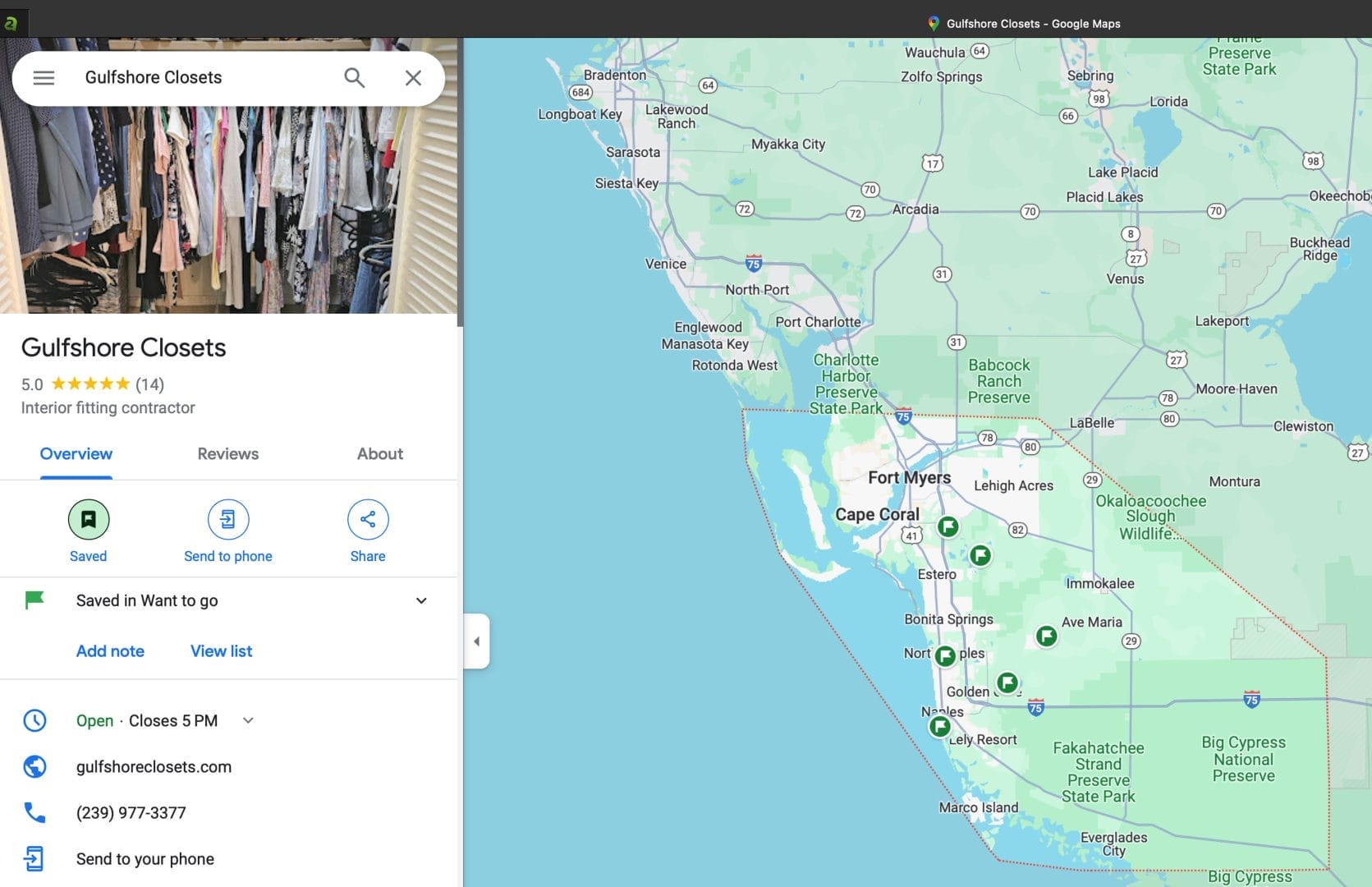The image size is (1372, 887).
Task: Click the 14 reviews count
Action: [x=149, y=384]
